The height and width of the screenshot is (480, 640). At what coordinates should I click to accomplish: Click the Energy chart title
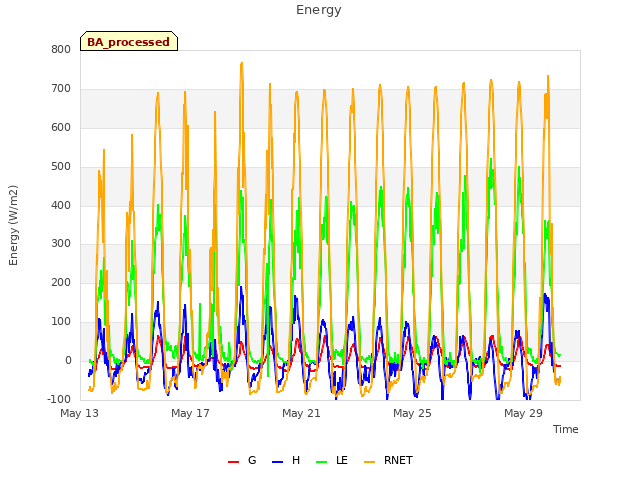pos(319,10)
